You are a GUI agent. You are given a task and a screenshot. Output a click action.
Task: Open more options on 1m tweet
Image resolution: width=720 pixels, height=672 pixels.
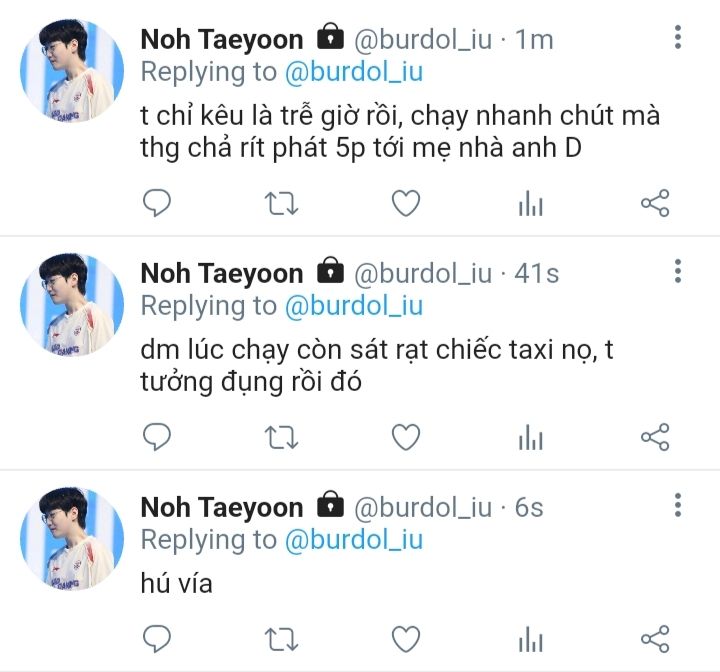pos(678,37)
